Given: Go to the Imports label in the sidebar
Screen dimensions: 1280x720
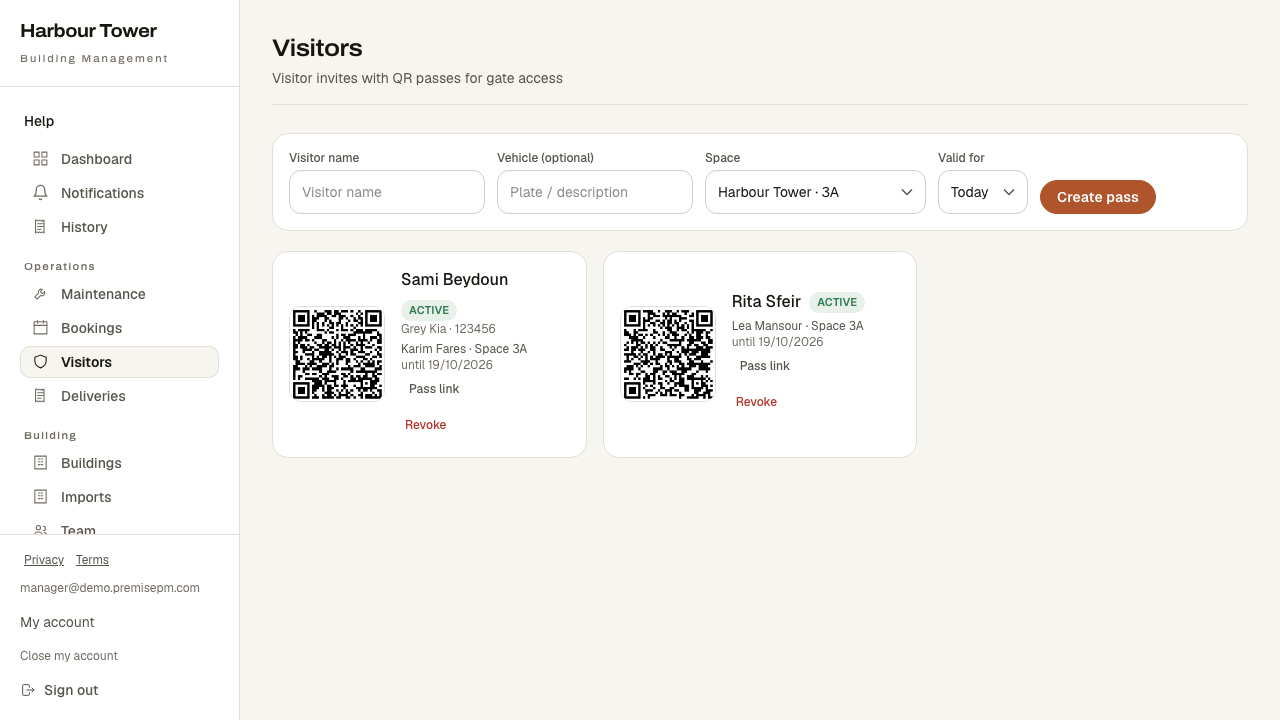Looking at the screenshot, I should tap(86, 497).
